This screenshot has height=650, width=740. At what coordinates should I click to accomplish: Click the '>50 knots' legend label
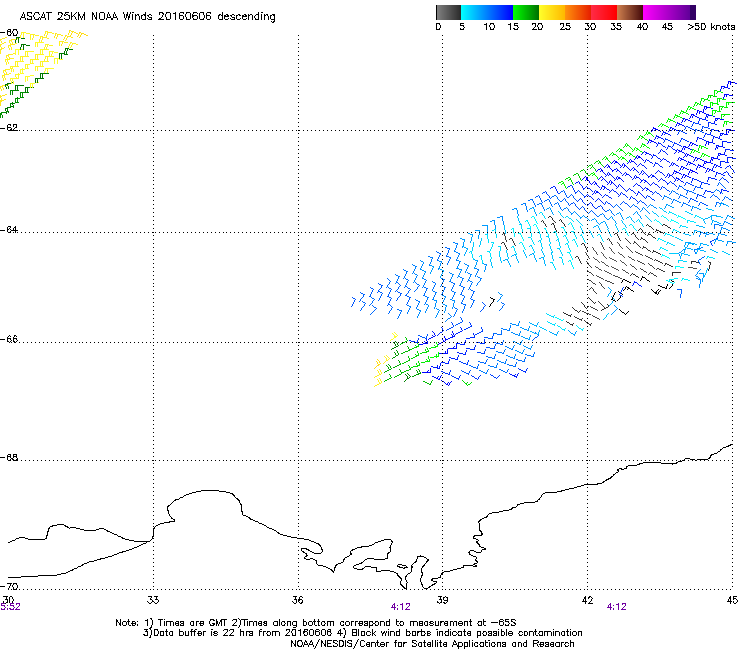(711, 27)
